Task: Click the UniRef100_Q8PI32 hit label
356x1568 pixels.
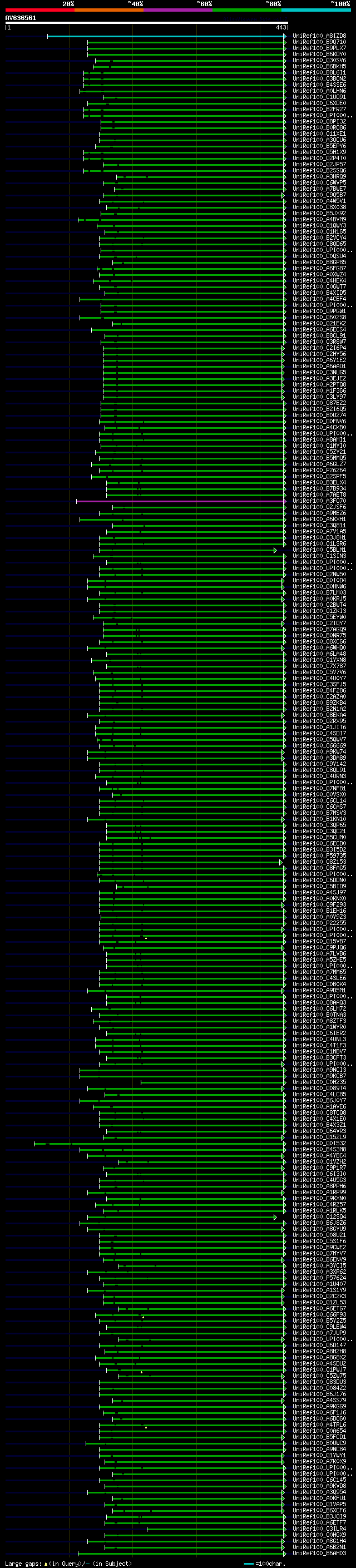Action: point(319,122)
